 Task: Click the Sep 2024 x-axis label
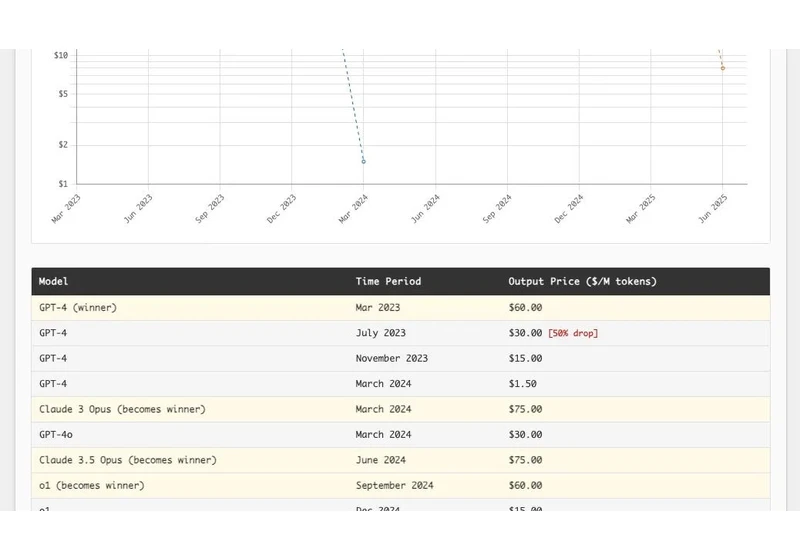pos(497,209)
